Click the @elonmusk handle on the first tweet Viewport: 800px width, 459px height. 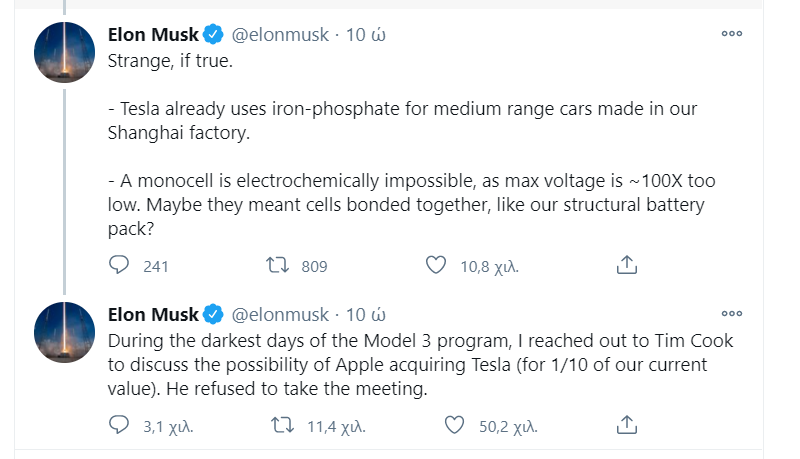coord(283,35)
